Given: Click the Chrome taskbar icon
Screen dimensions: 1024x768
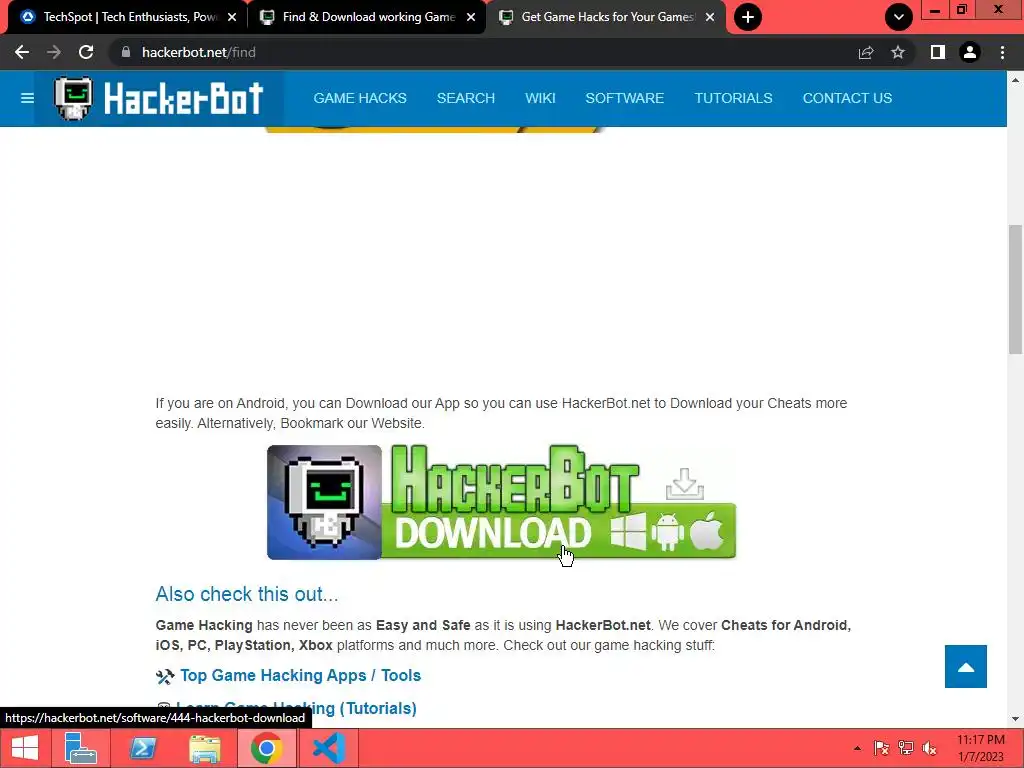Looking at the screenshot, I should click(266, 748).
